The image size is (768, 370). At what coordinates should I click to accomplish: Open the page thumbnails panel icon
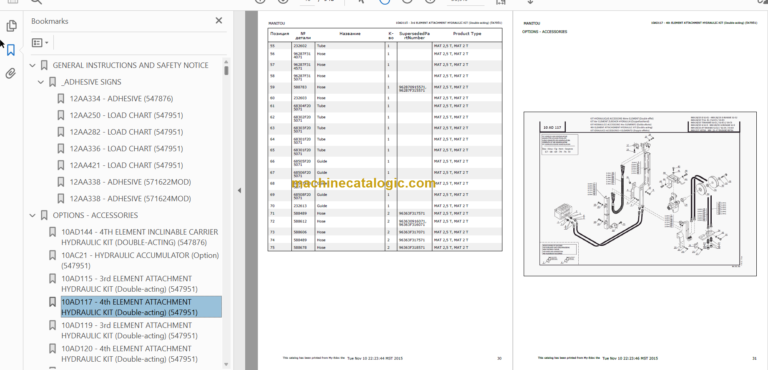11,25
